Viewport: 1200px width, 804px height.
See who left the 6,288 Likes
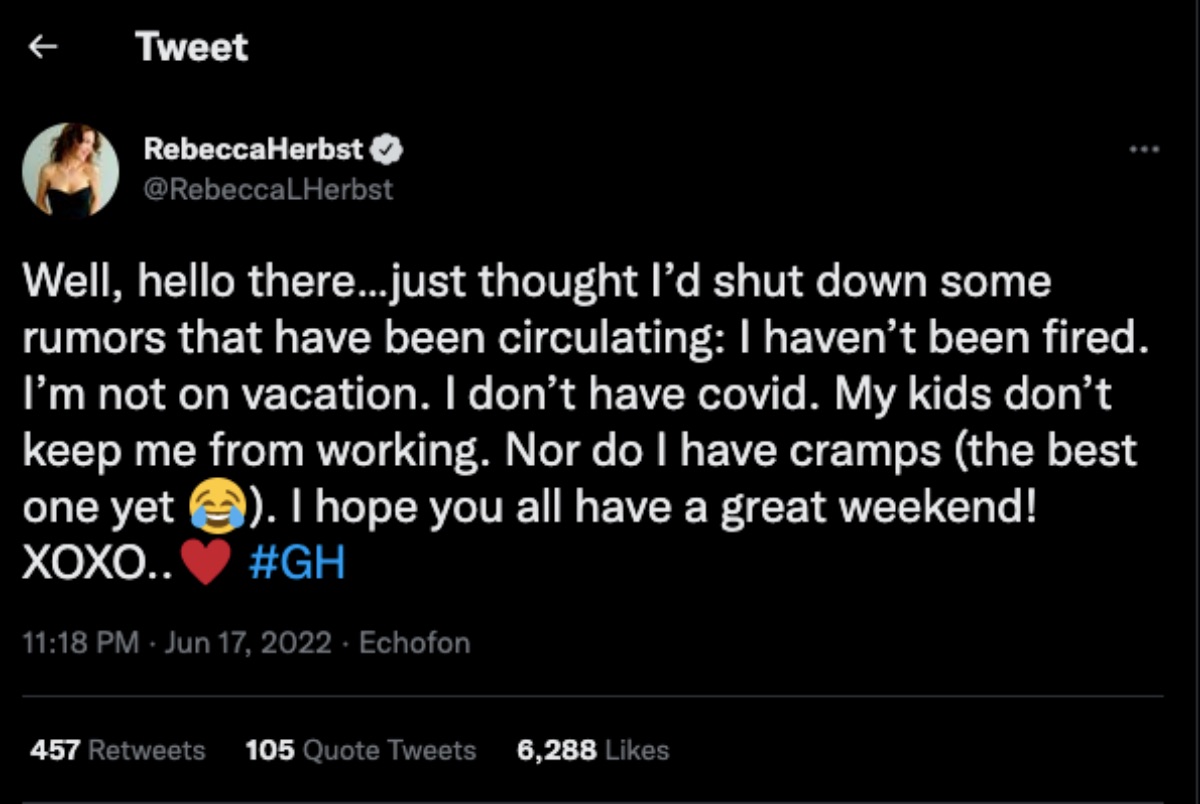point(592,750)
